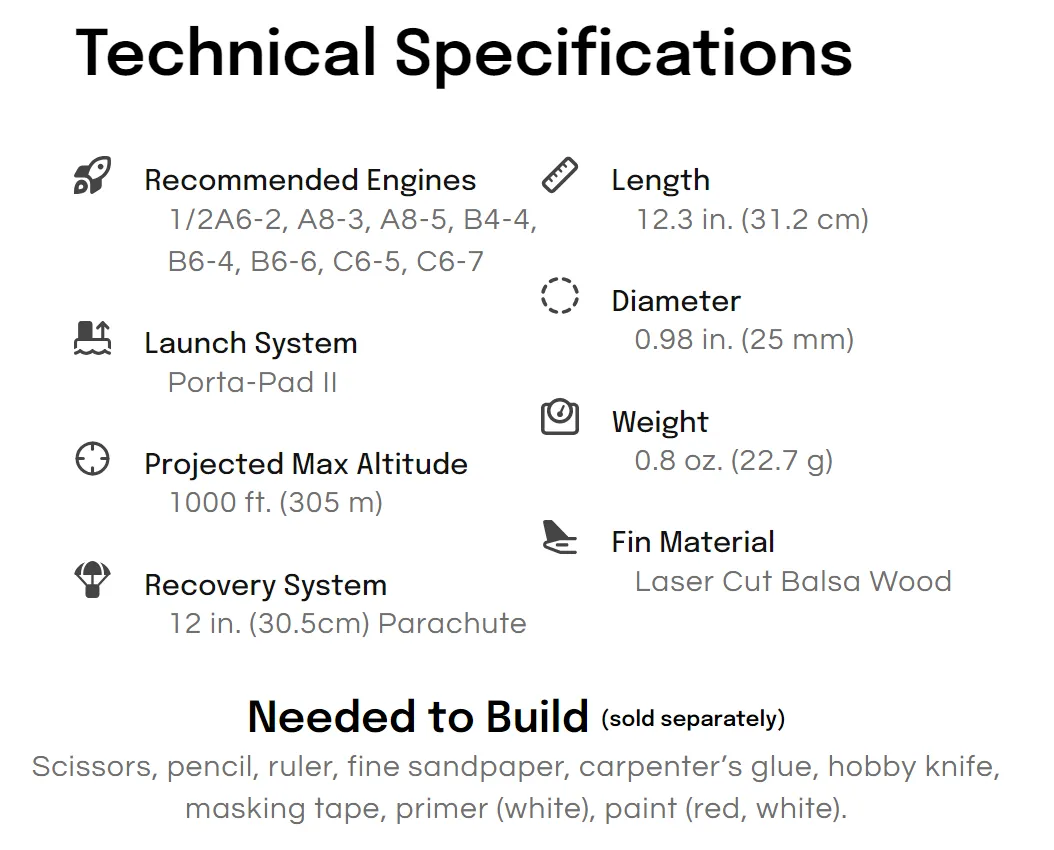Image resolution: width=1054 pixels, height=850 pixels.
Task: Click the scale icon beside Weight
Action: click(x=560, y=417)
